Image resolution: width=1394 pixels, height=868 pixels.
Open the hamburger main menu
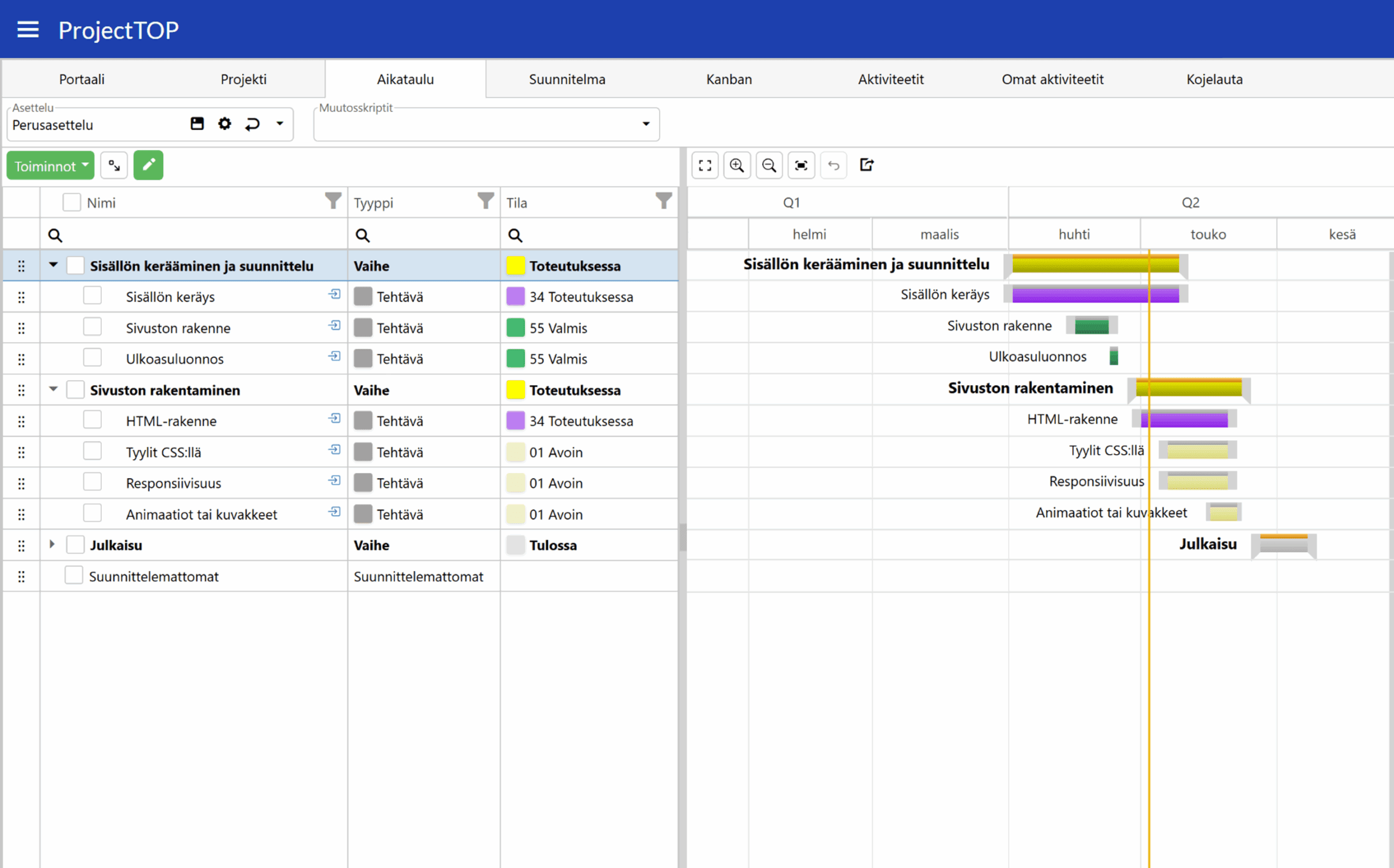pos(28,29)
